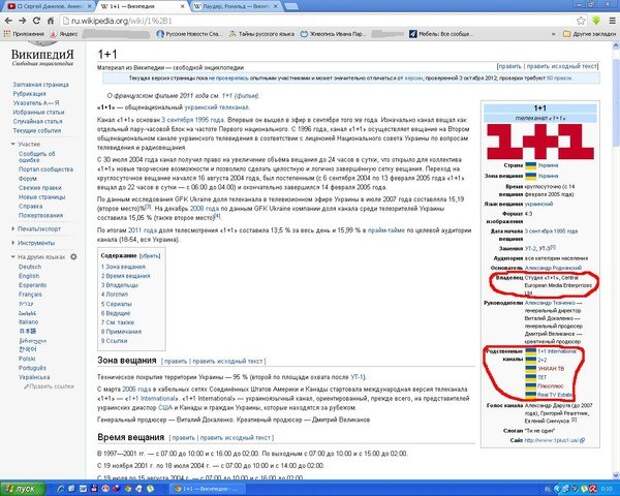Bookmark page with the star icon
This screenshot has height=496, width=620.
(x=580, y=21)
